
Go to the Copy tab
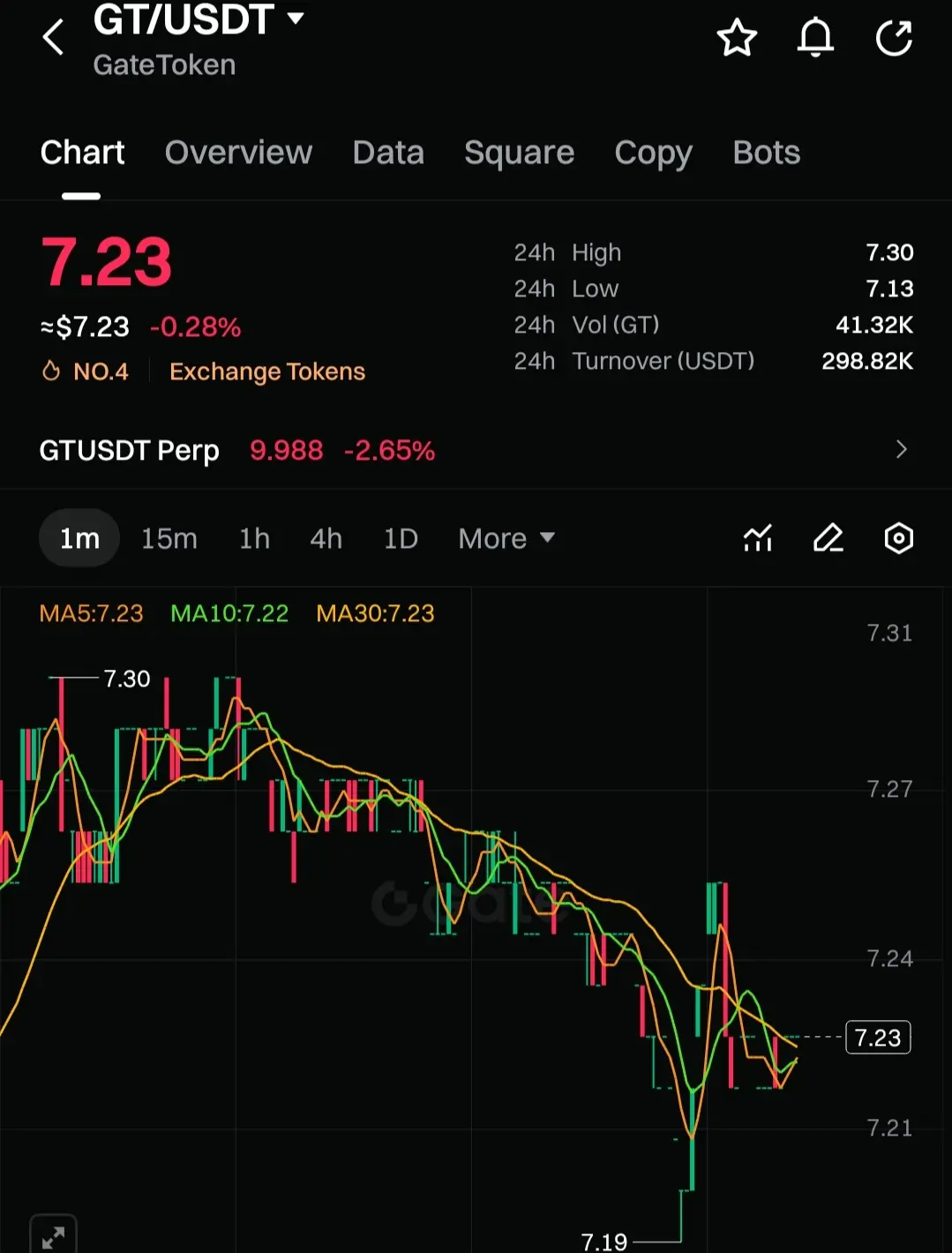coord(653,153)
